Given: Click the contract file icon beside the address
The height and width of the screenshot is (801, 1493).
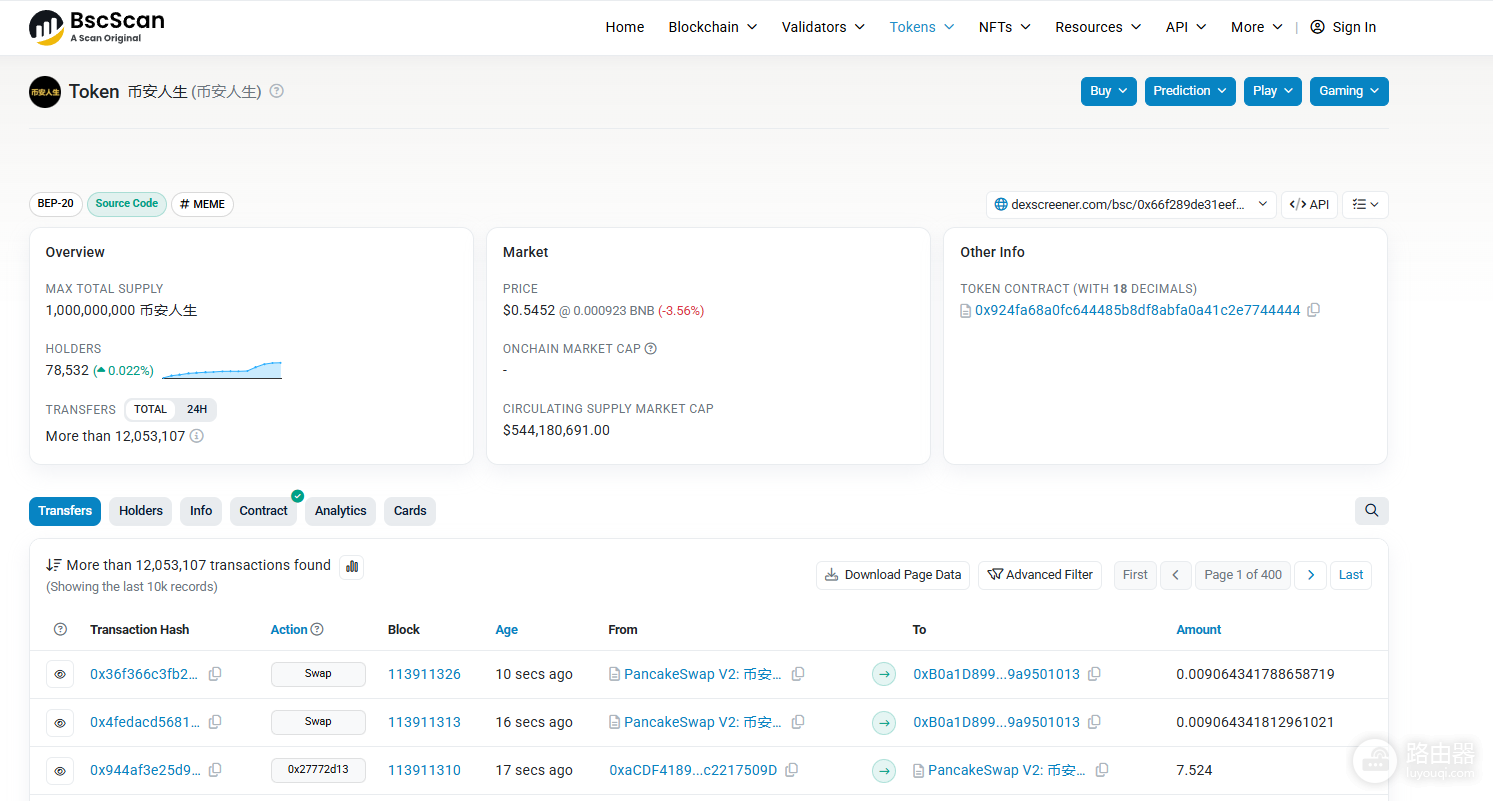Looking at the screenshot, I should point(966,311).
